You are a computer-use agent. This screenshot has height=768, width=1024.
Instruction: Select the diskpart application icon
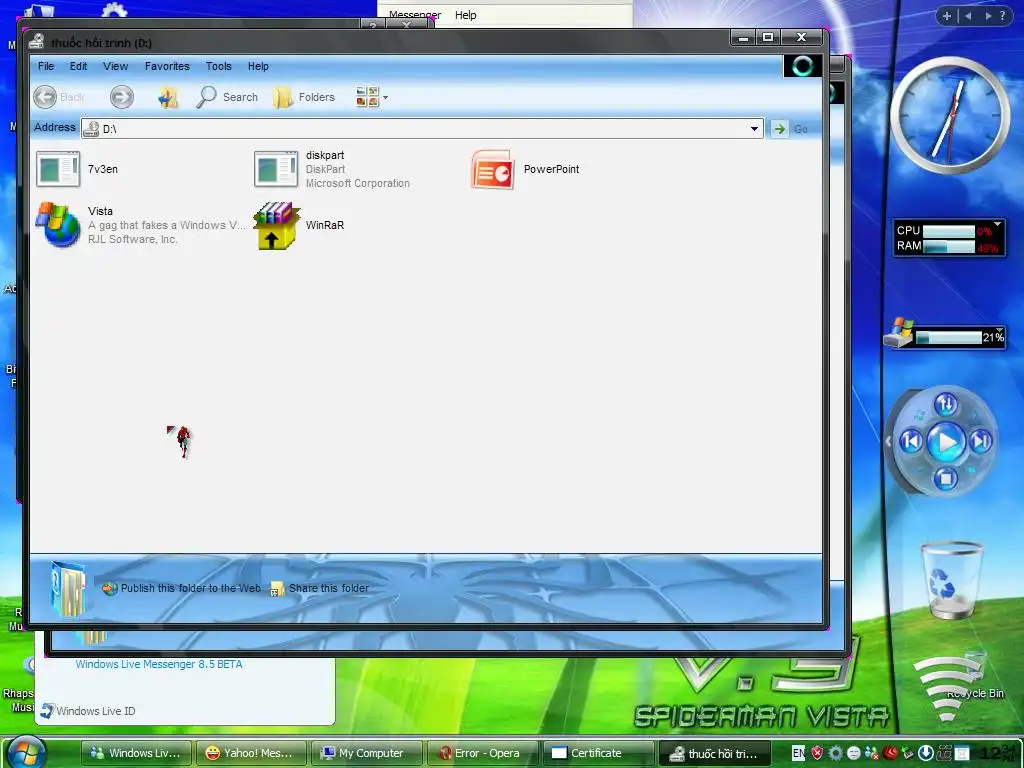[276, 168]
